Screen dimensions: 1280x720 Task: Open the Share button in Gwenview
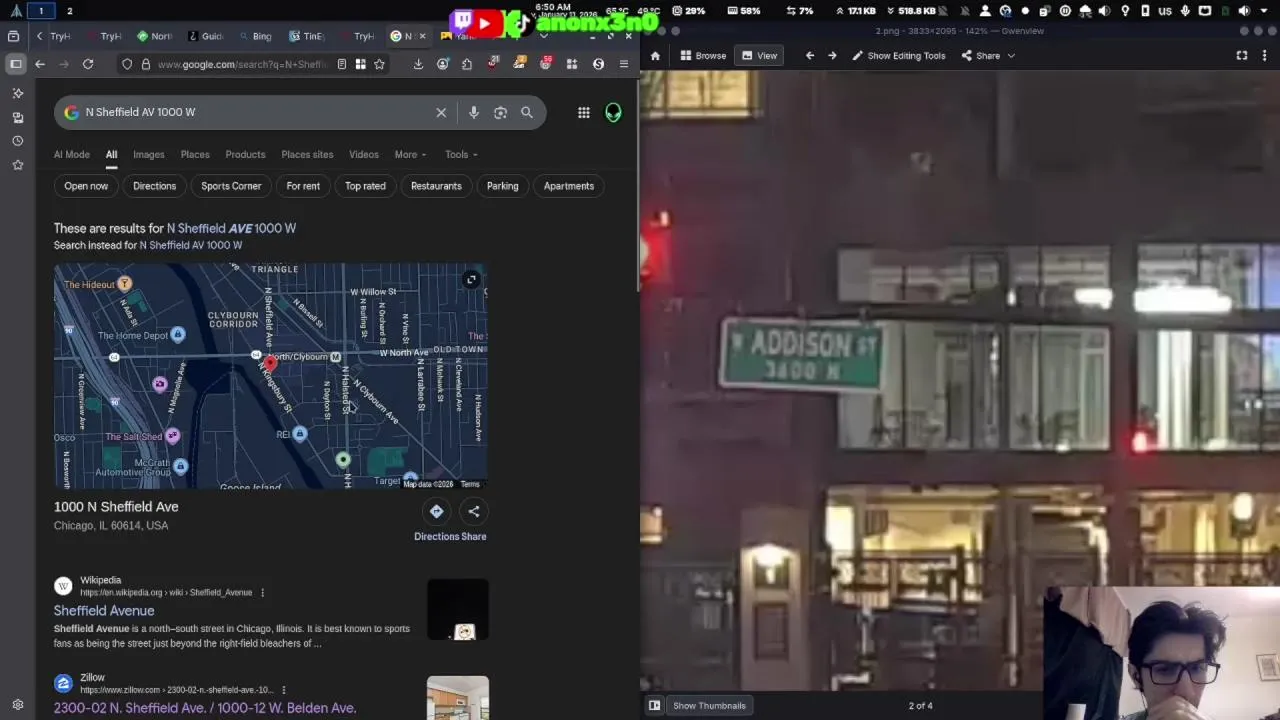click(981, 56)
